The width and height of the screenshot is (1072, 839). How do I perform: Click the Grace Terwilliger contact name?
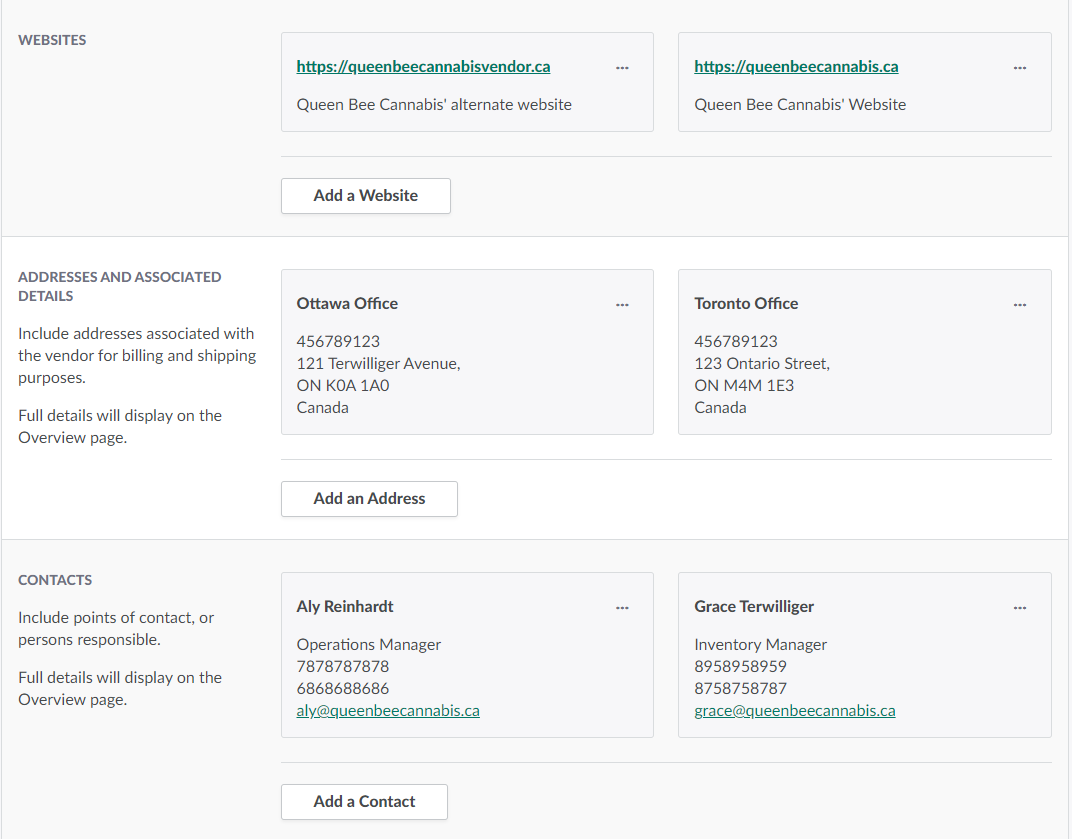[754, 607]
